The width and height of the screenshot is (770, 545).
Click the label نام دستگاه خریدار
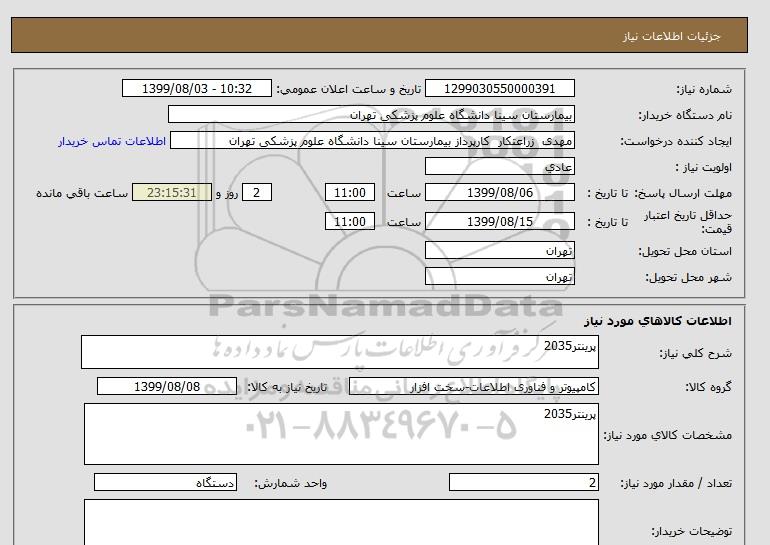685,115
